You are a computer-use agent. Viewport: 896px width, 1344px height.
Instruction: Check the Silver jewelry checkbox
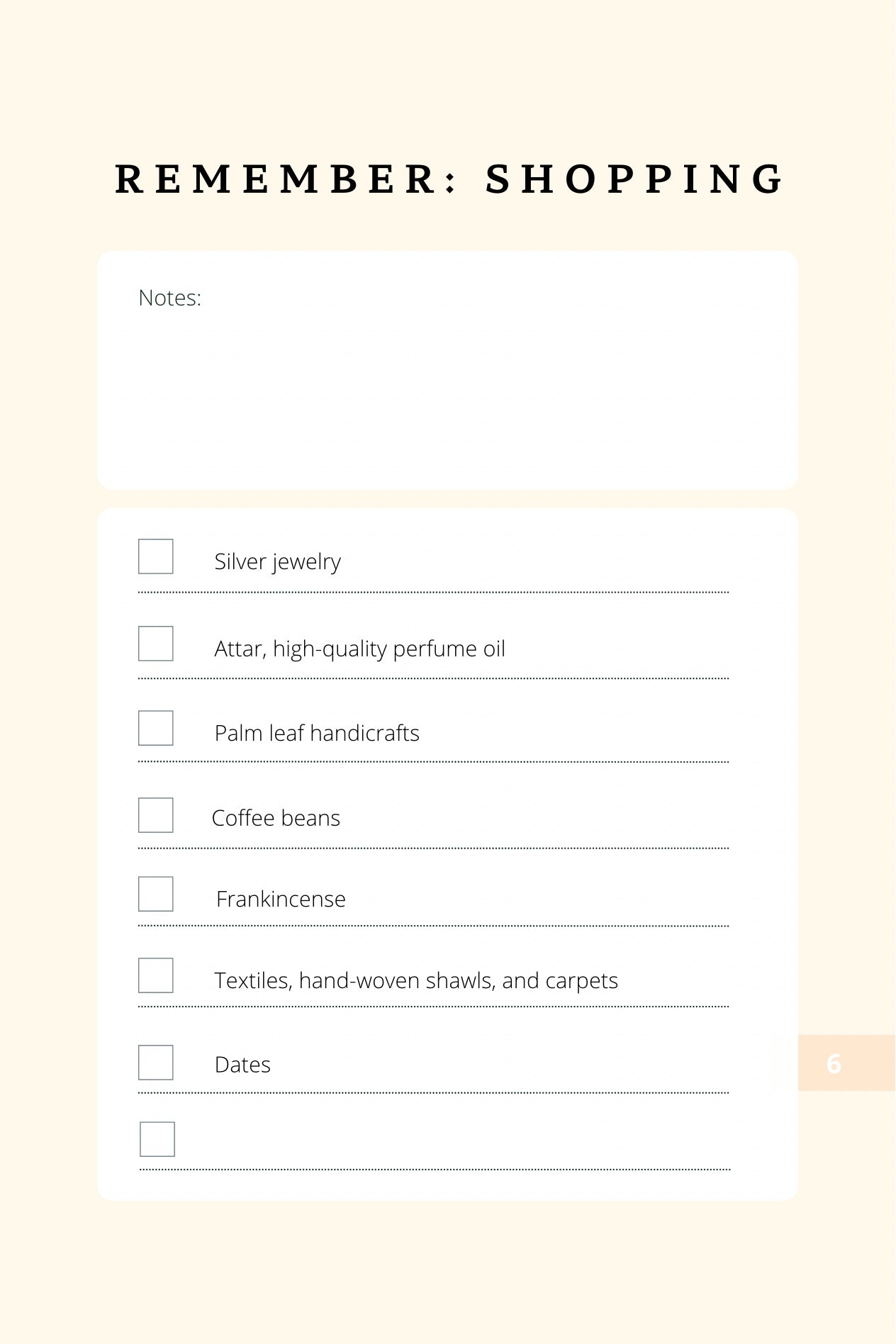[156, 556]
